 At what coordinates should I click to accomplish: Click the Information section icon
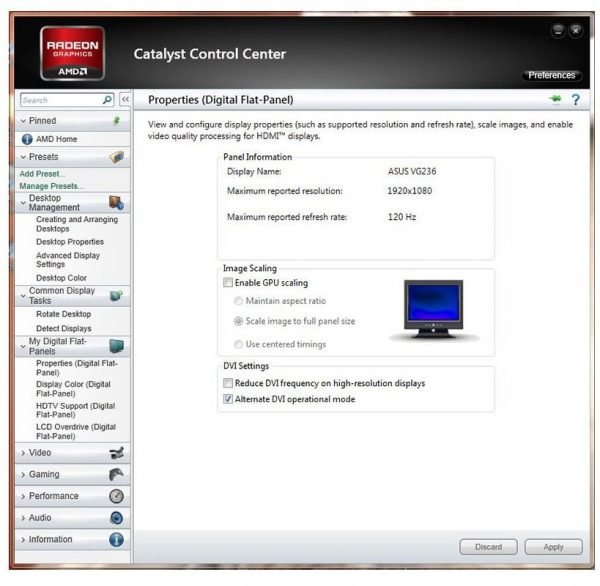[116, 540]
